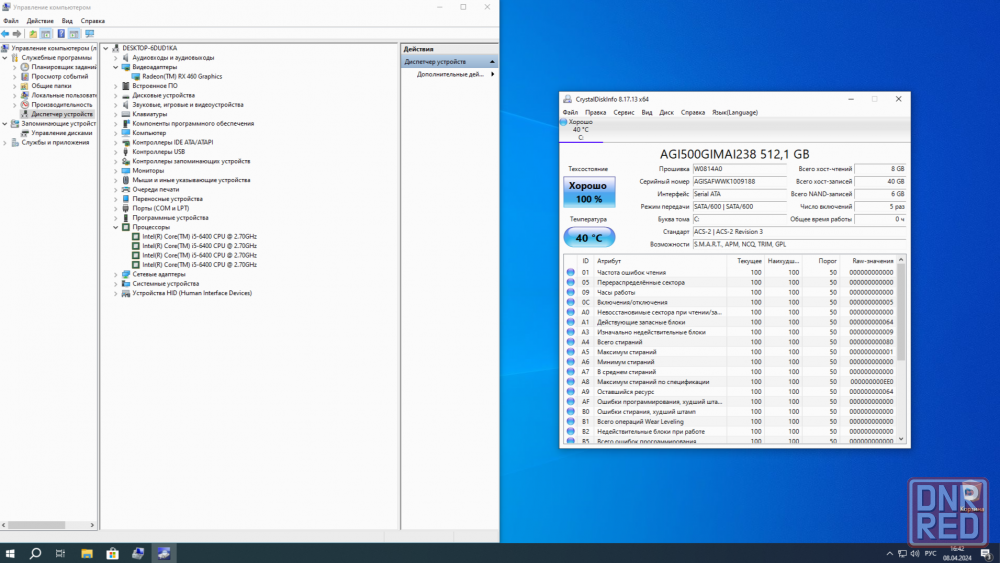Collapse the Процессоры category
The image size is (1000, 563).
[x=116, y=227]
